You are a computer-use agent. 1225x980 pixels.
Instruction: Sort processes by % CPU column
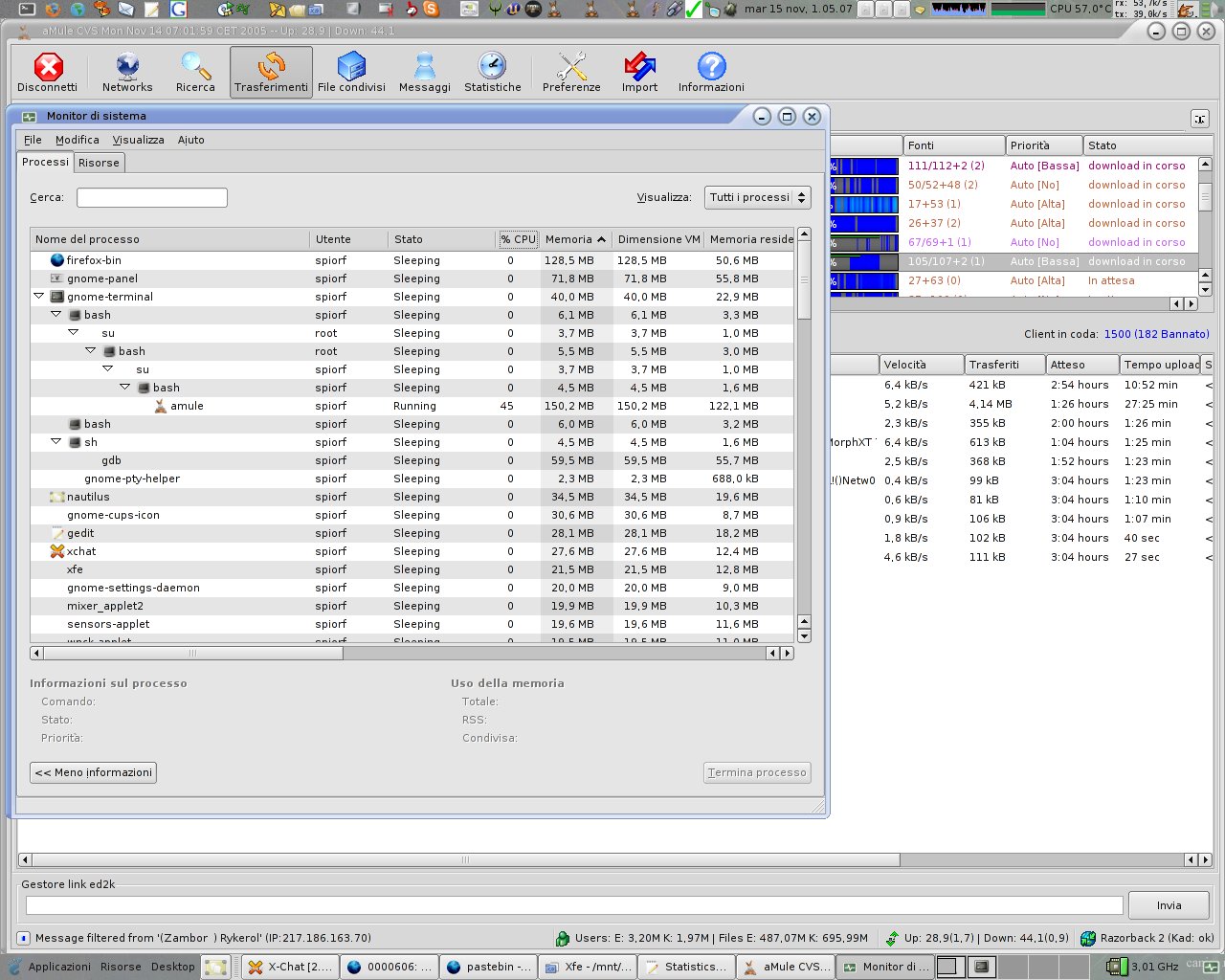coord(518,239)
